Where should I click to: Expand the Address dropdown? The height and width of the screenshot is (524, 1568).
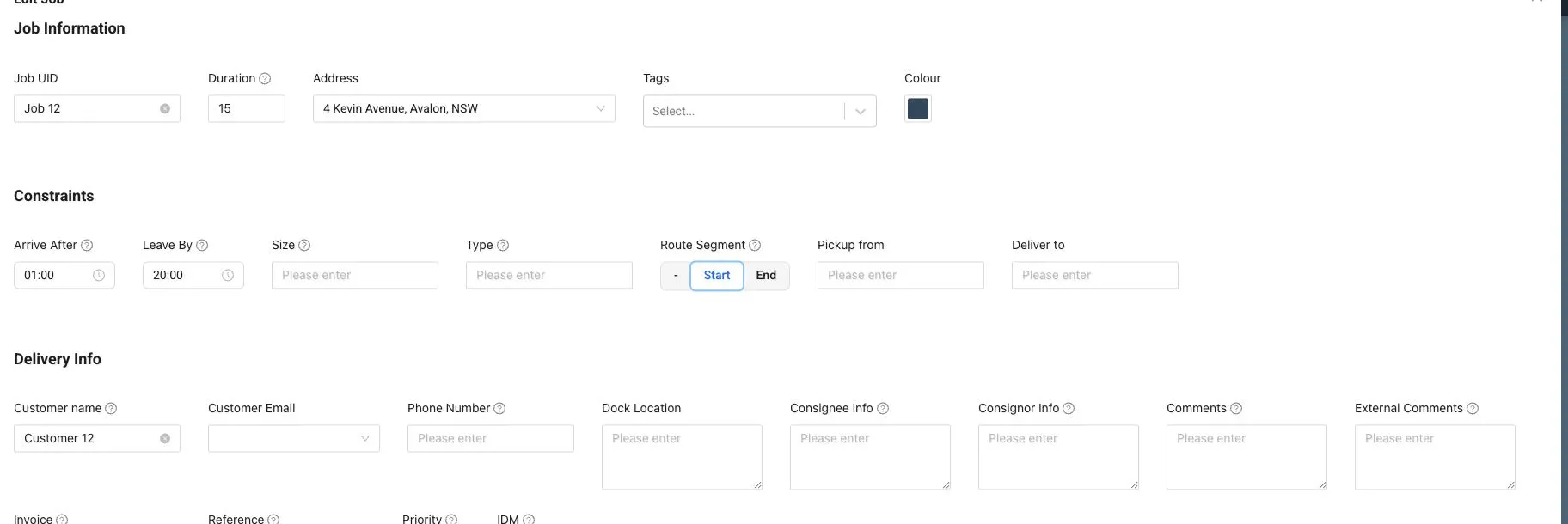[x=600, y=108]
